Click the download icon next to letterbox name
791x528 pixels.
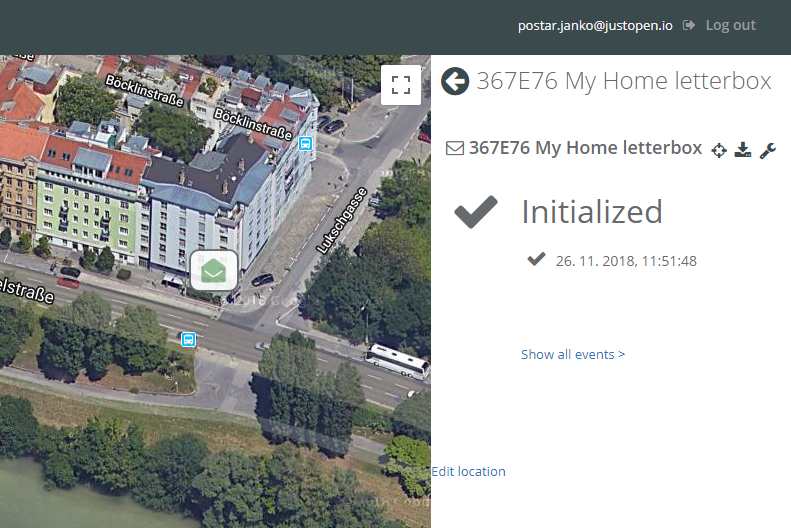click(743, 150)
